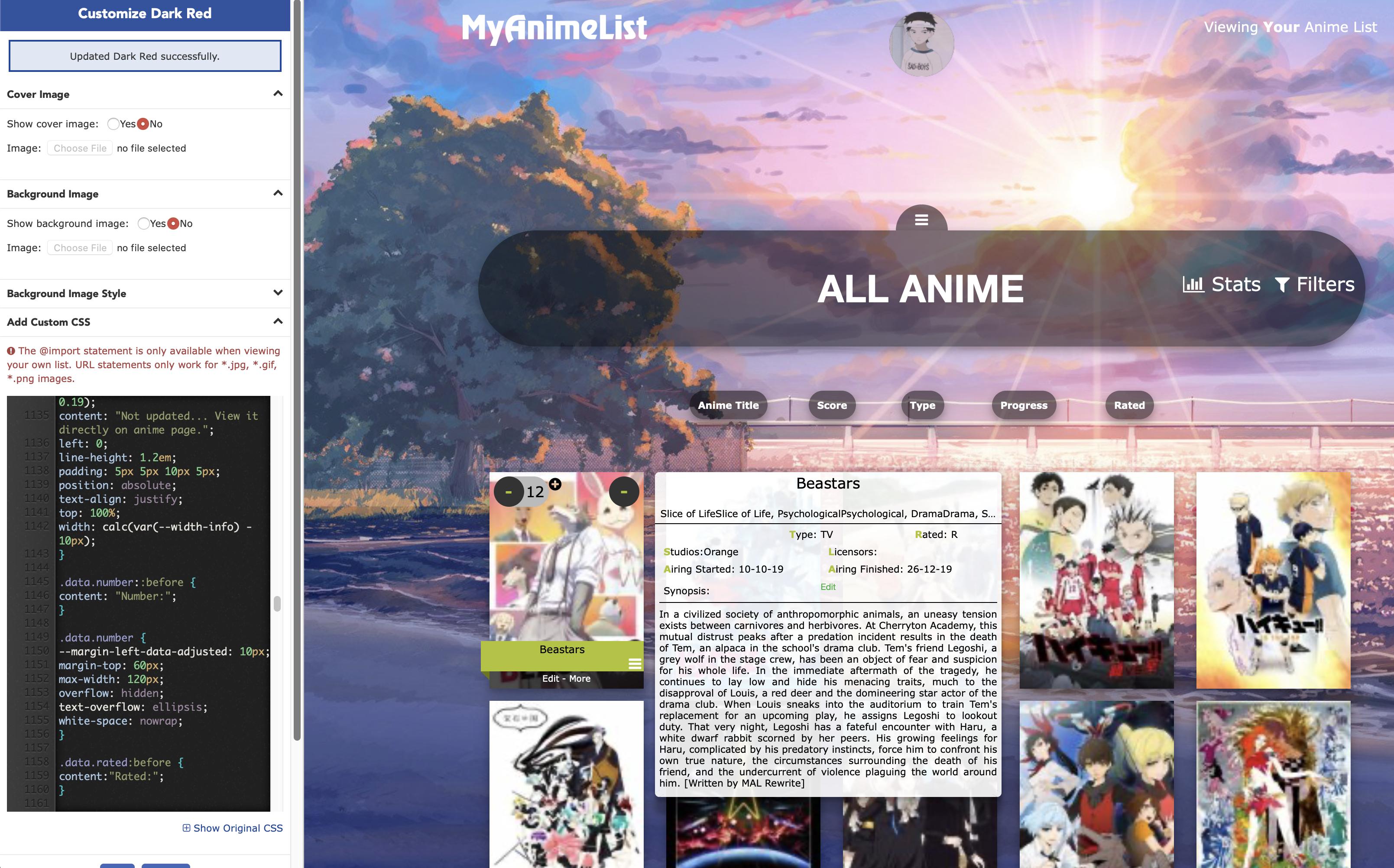Open the black-and-white poster below Beastars
The width and height of the screenshot is (1394, 868).
click(x=566, y=784)
